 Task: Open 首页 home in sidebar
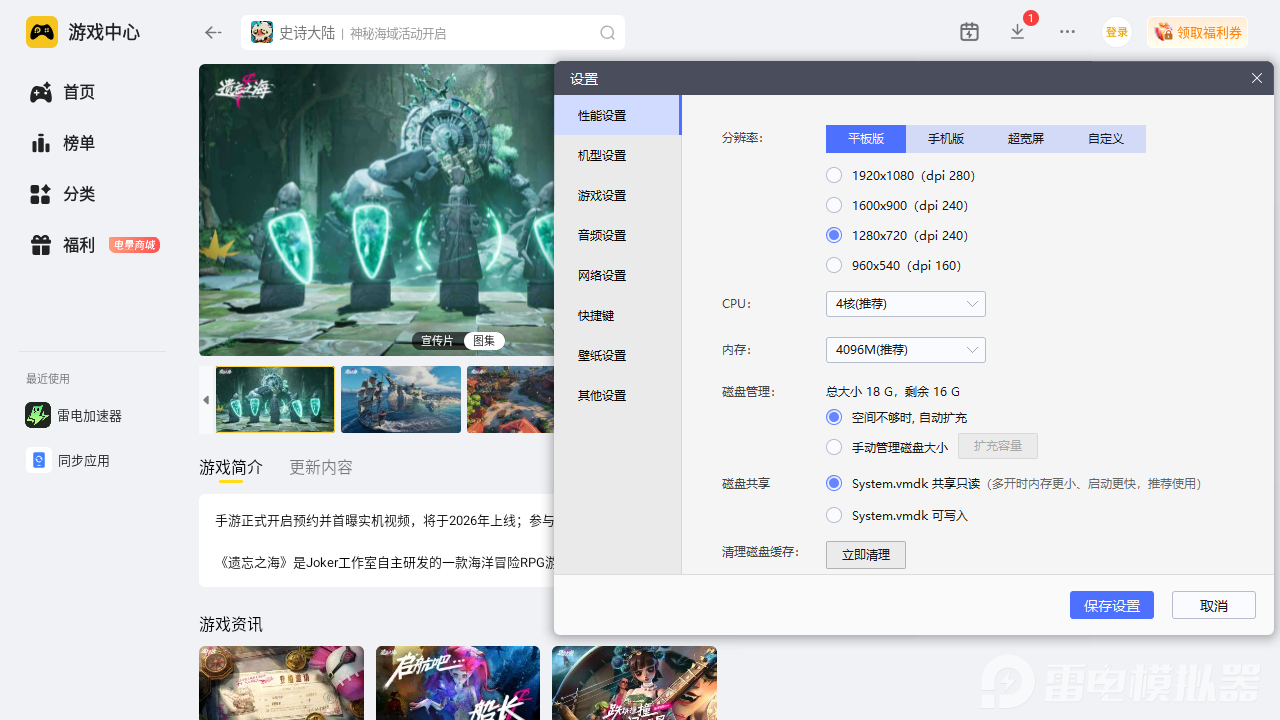(x=78, y=93)
